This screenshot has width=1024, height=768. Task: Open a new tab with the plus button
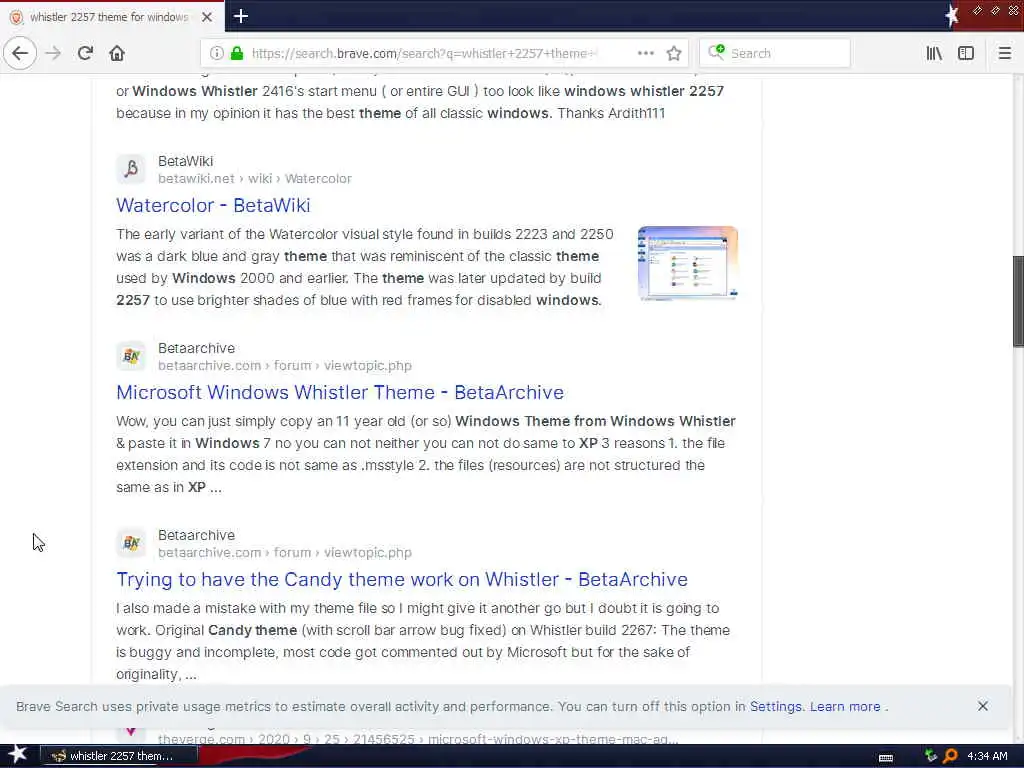[x=241, y=16]
